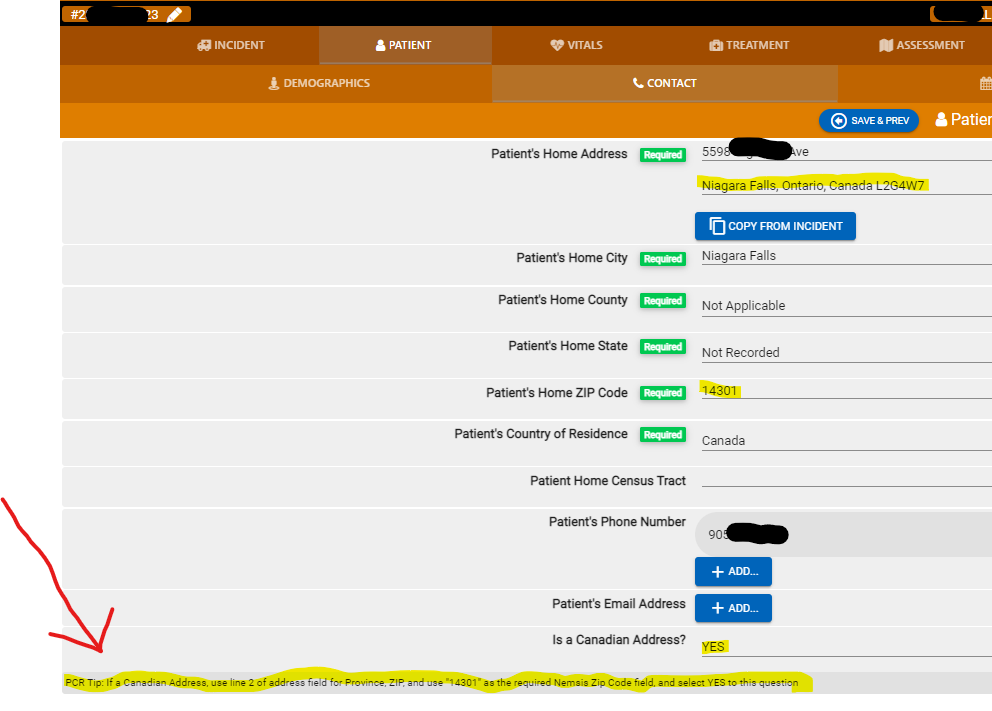Click the address line two field
The image size is (992, 711).
pos(845,185)
